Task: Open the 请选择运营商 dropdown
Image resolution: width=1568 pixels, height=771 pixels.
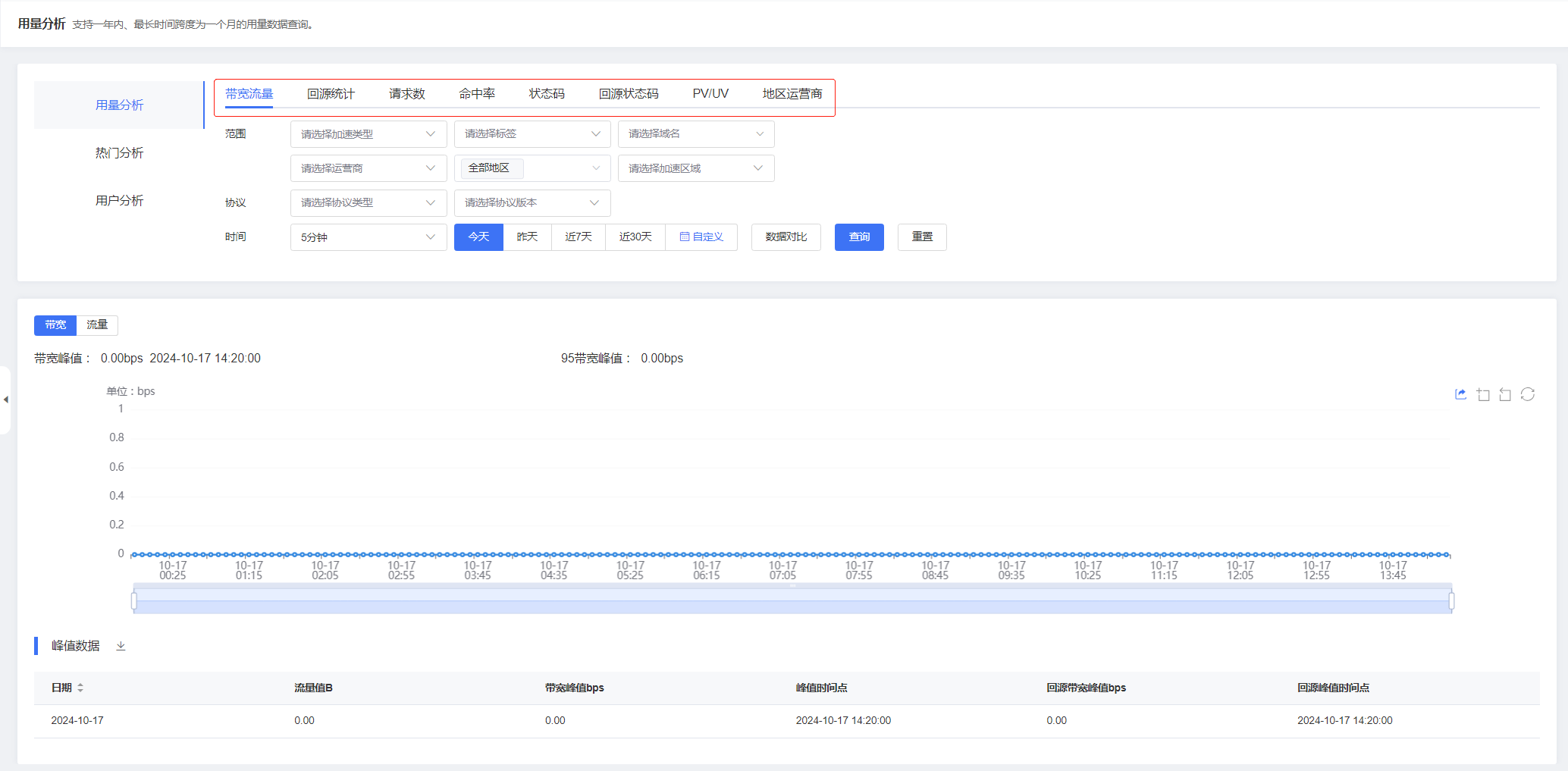Action: point(368,168)
